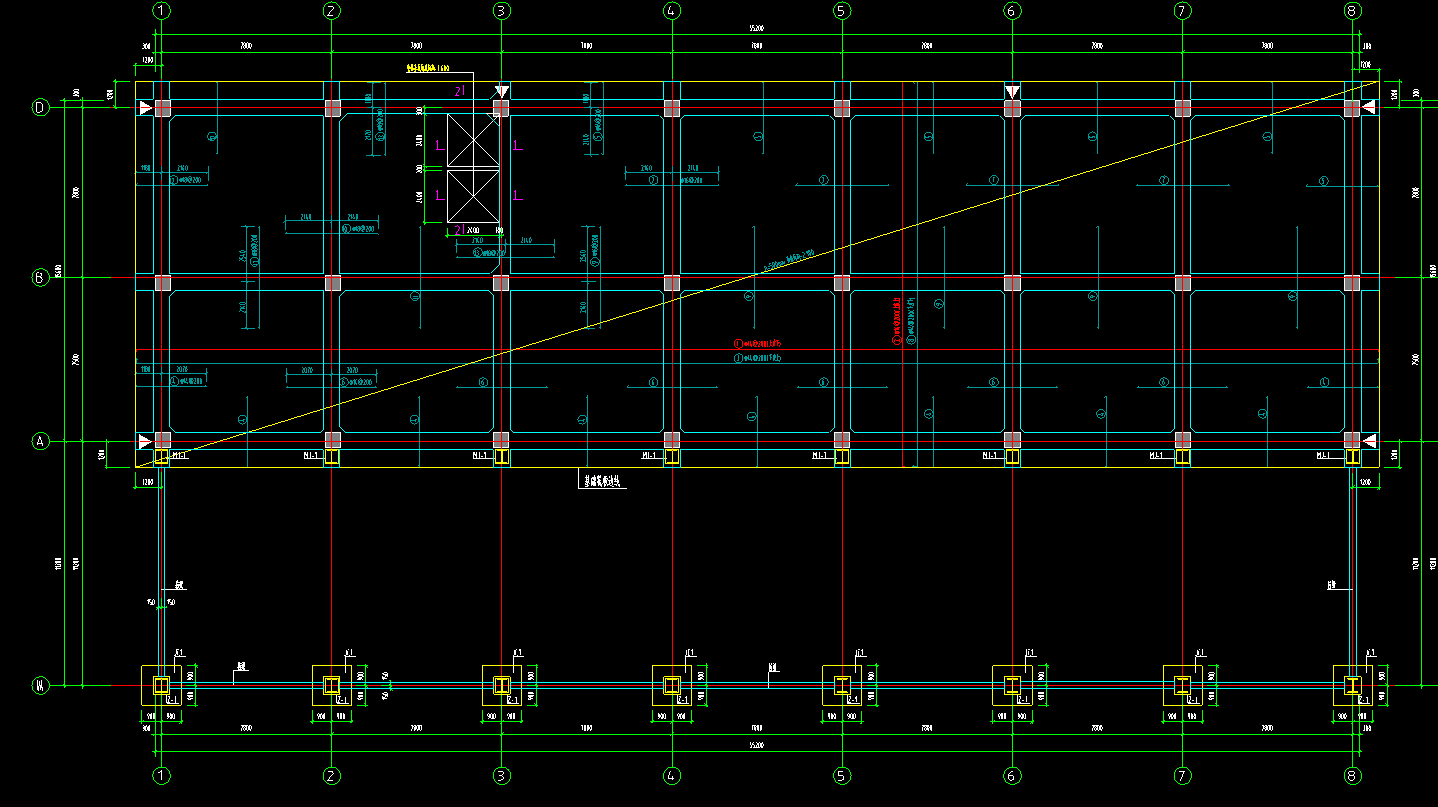This screenshot has height=807, width=1438.
Task: Click axis bubble D on the left
Action: pyautogui.click(x=41, y=108)
